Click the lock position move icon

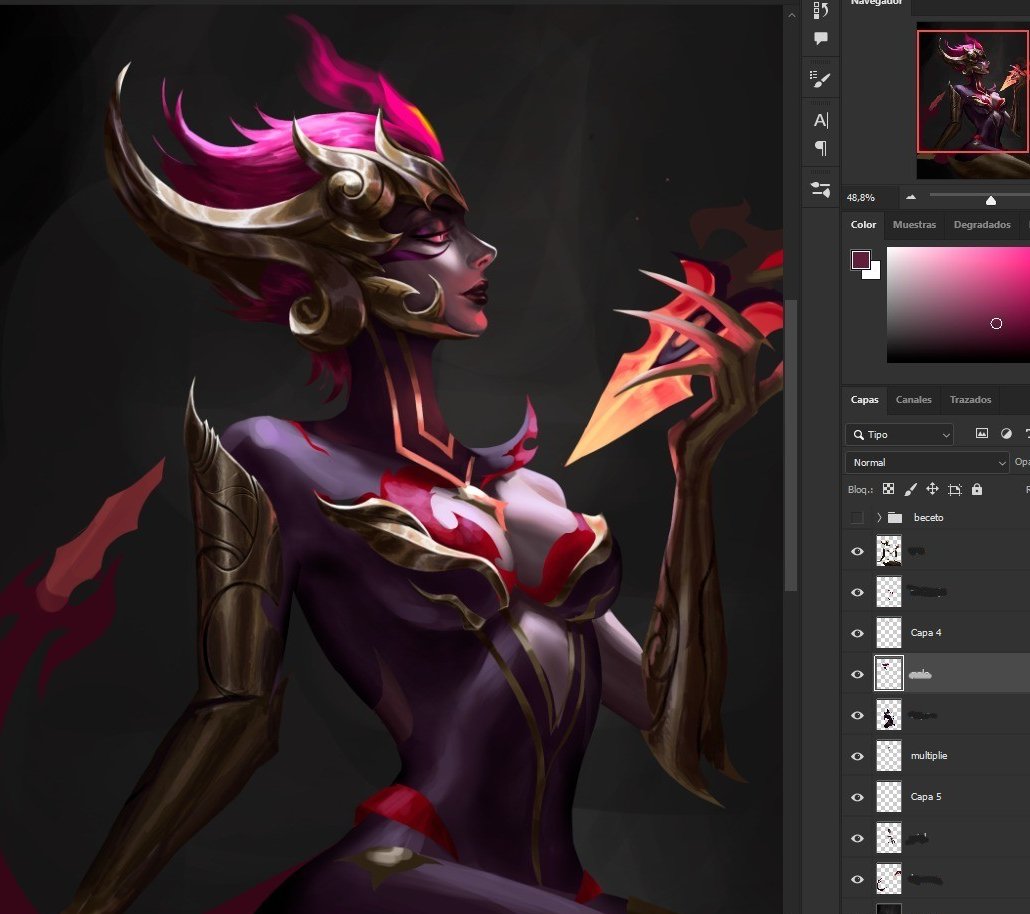pyautogui.click(x=932, y=488)
